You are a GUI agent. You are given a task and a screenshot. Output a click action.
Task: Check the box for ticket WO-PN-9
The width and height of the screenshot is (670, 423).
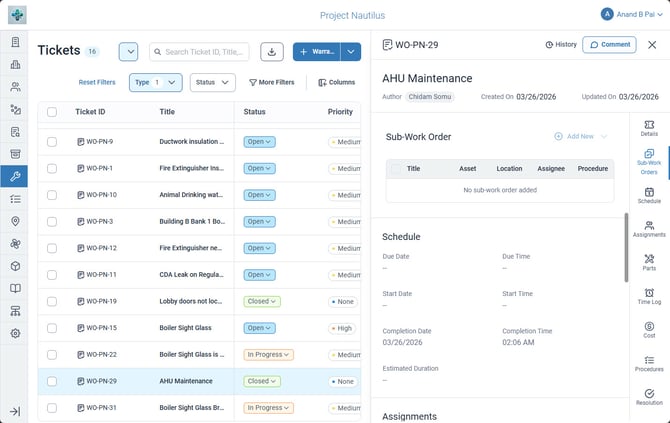pyautogui.click(x=52, y=141)
